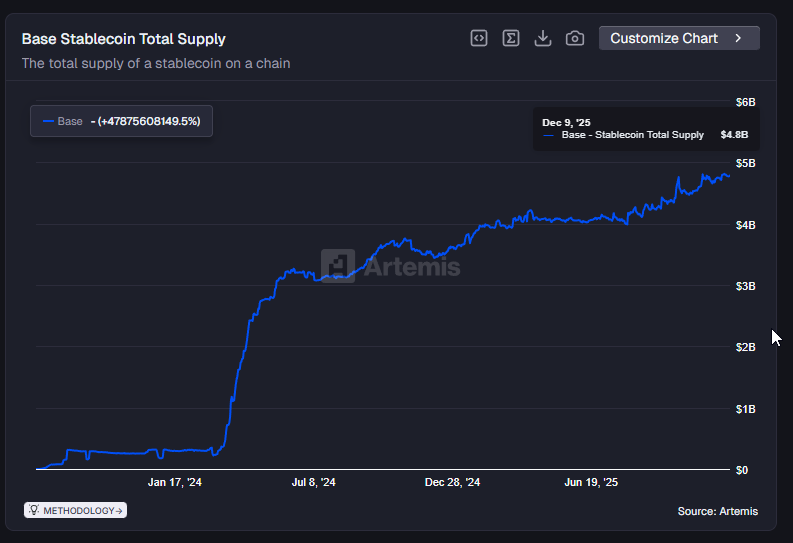The width and height of the screenshot is (793, 543).
Task: Click the $6B y-axis label
Action: coord(745,102)
